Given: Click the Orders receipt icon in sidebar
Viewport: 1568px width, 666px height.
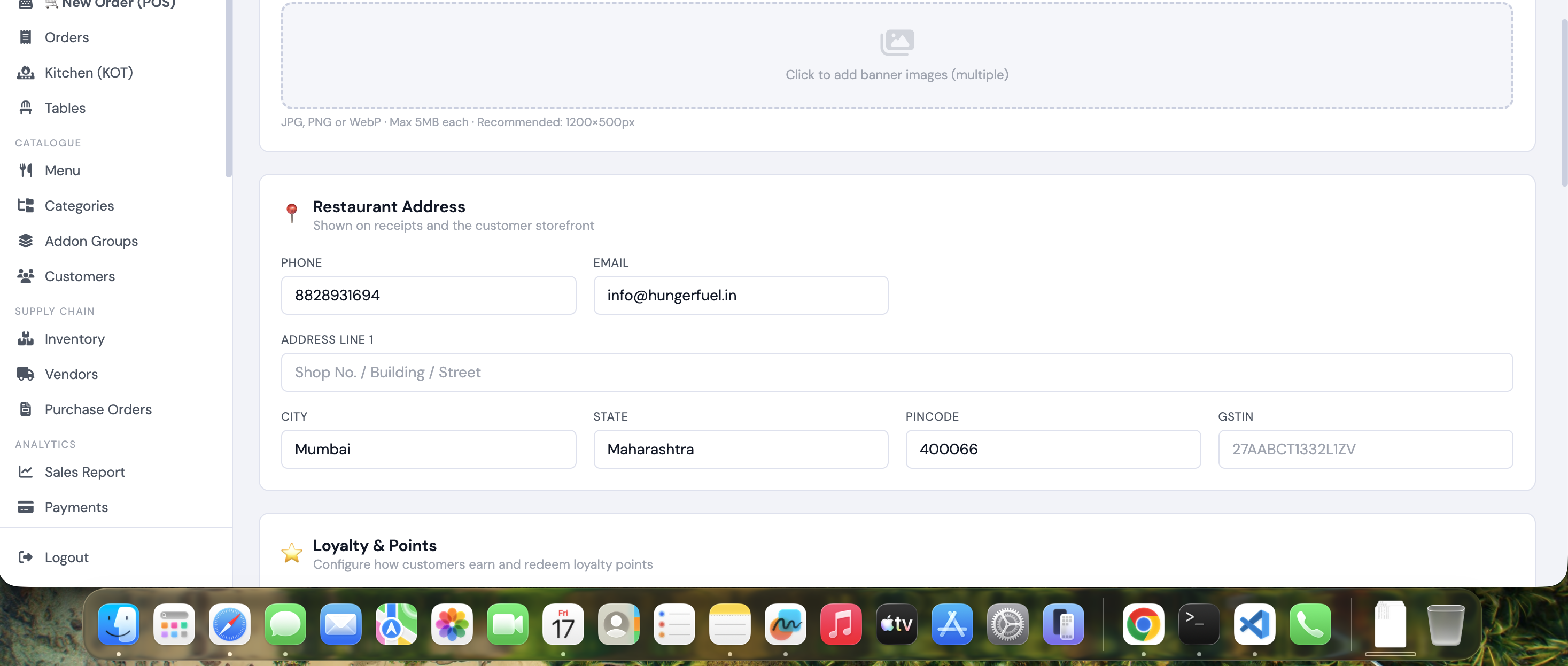Looking at the screenshot, I should coord(25,37).
